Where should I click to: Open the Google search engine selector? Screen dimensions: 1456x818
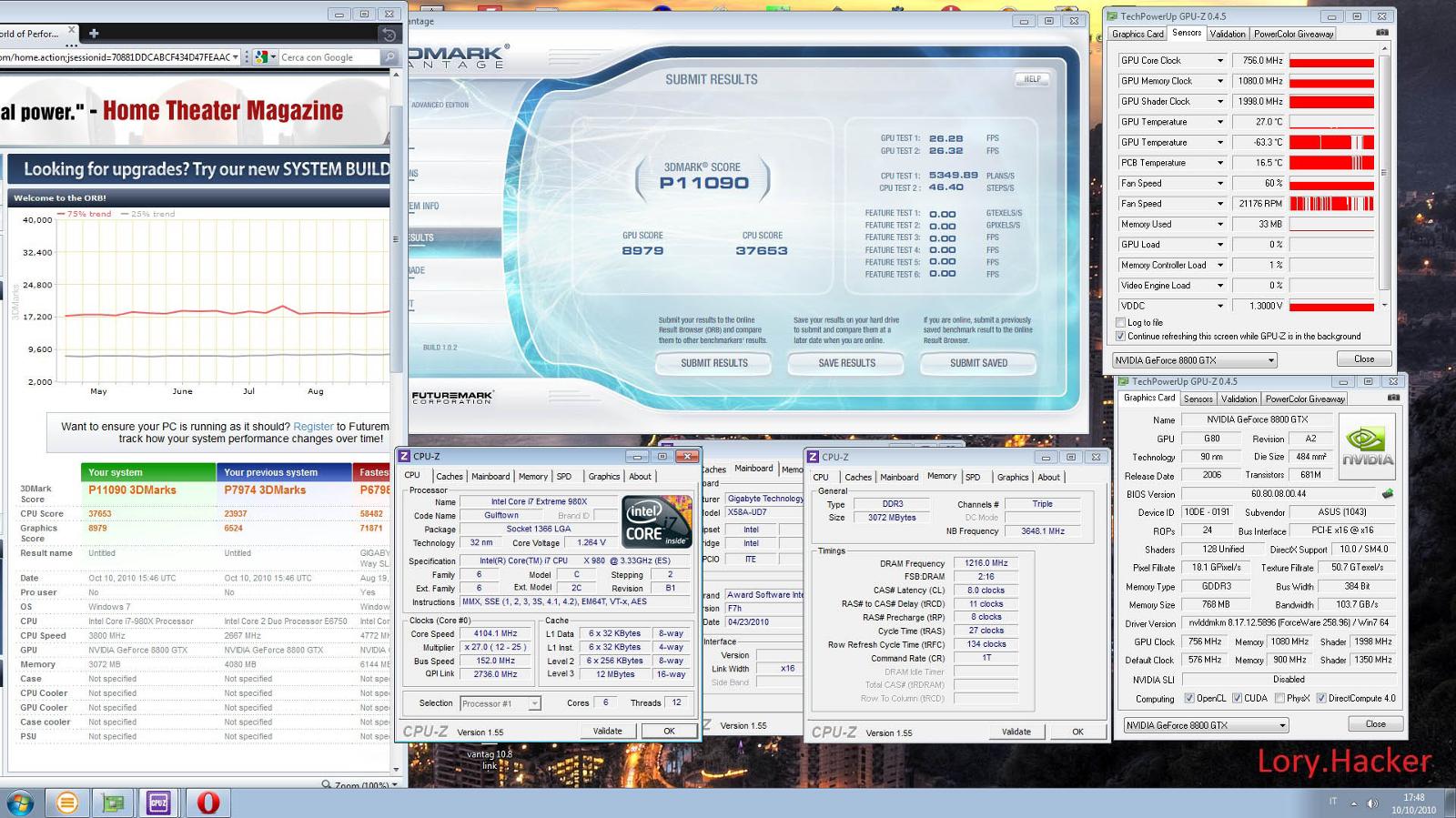[265, 57]
